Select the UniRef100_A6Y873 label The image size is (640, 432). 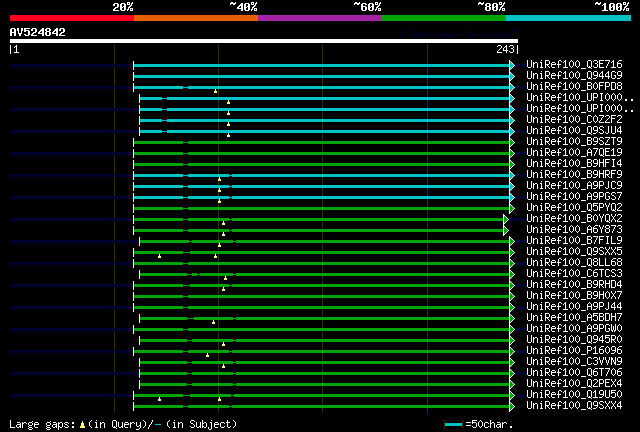(574, 229)
